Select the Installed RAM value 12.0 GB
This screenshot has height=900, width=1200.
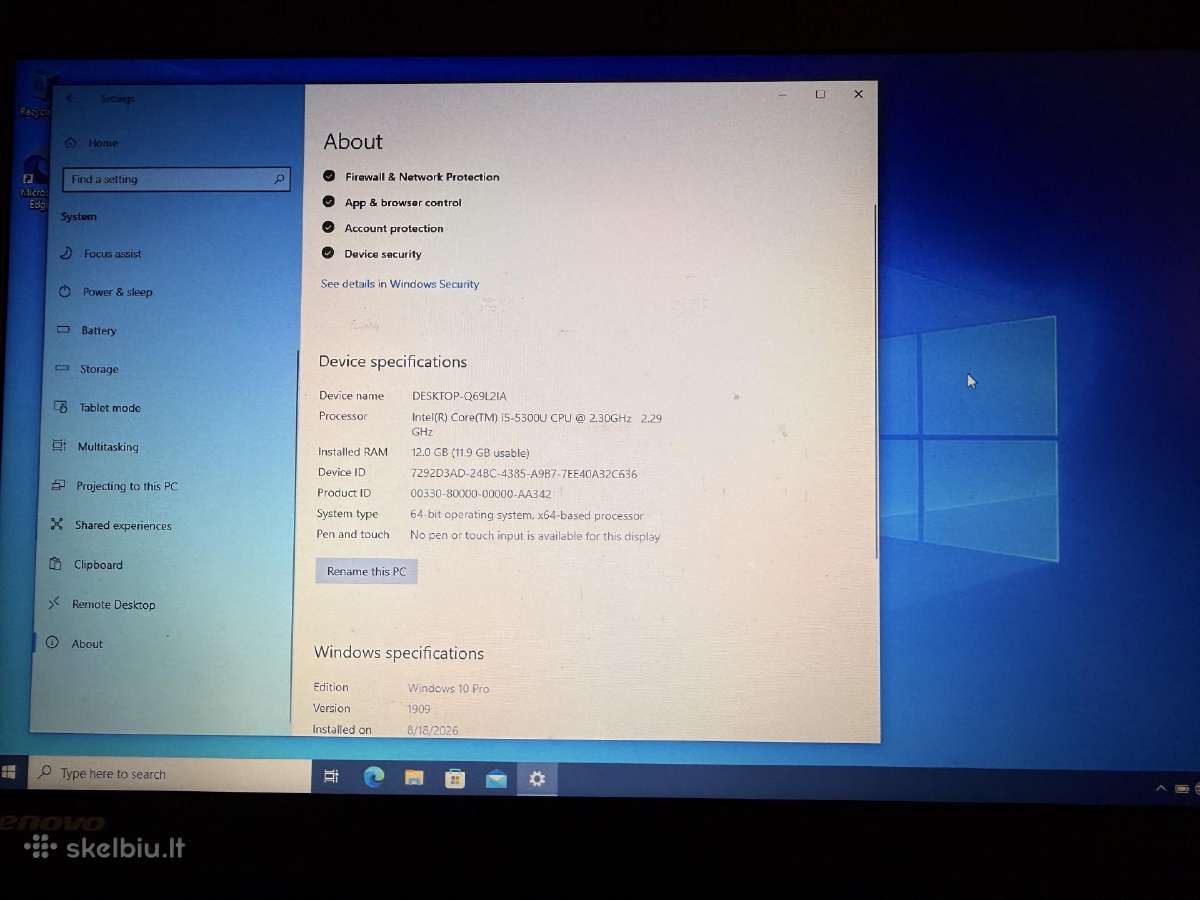point(470,453)
